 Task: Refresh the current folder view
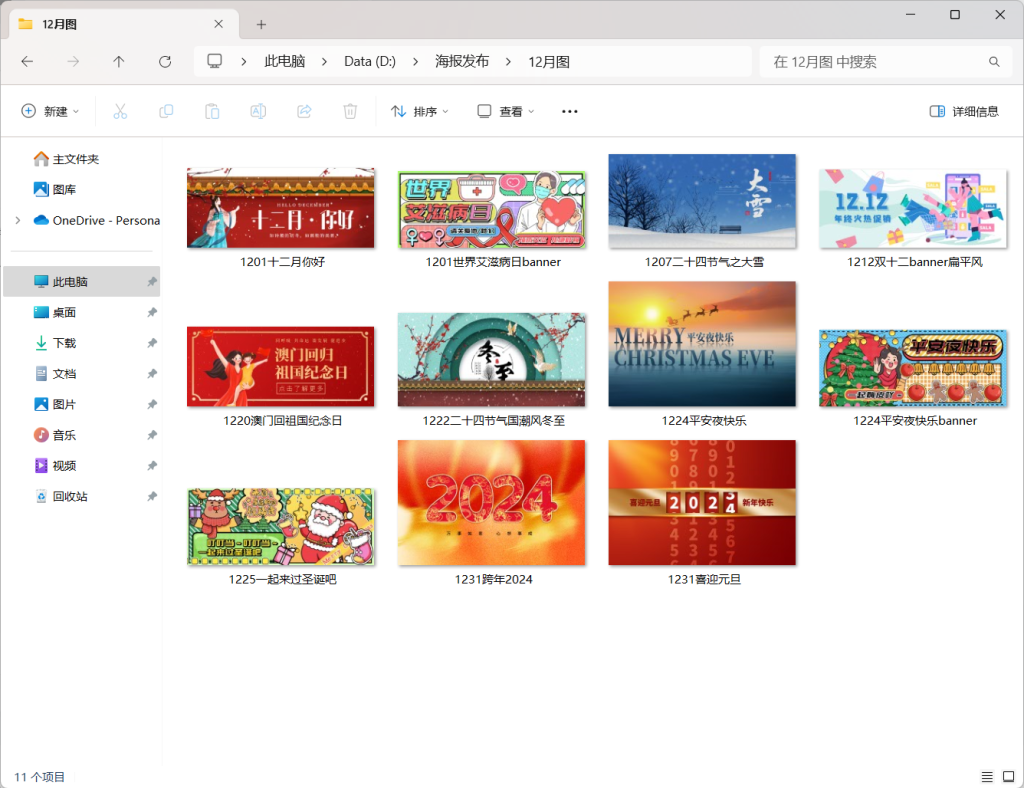(165, 62)
